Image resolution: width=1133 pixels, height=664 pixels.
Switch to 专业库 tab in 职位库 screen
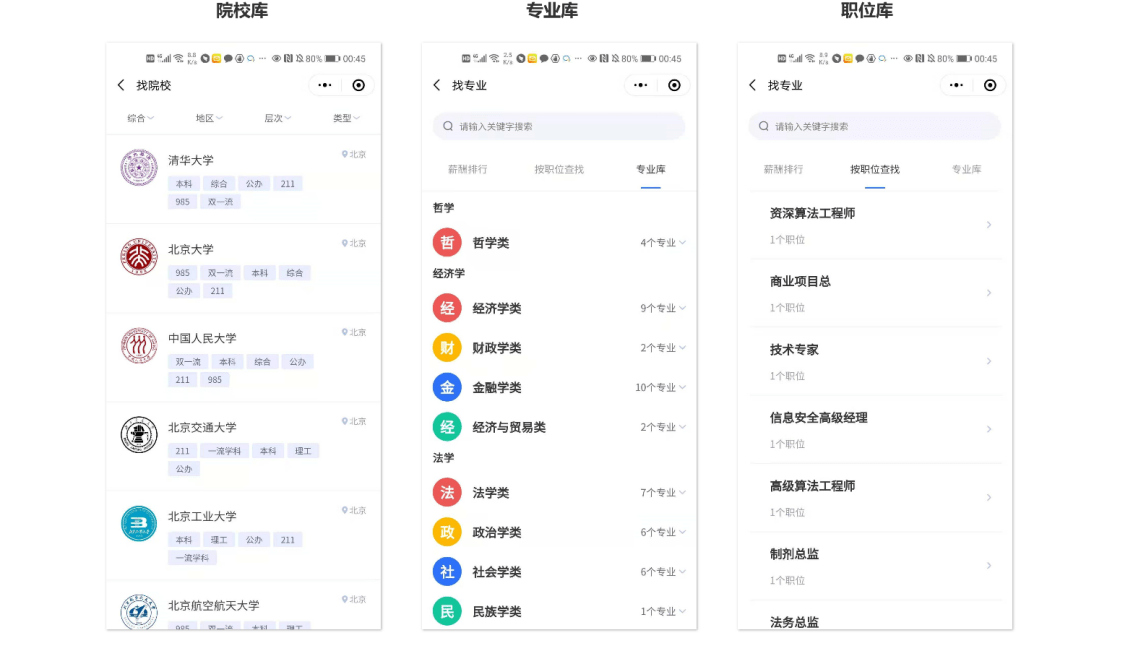click(x=966, y=170)
